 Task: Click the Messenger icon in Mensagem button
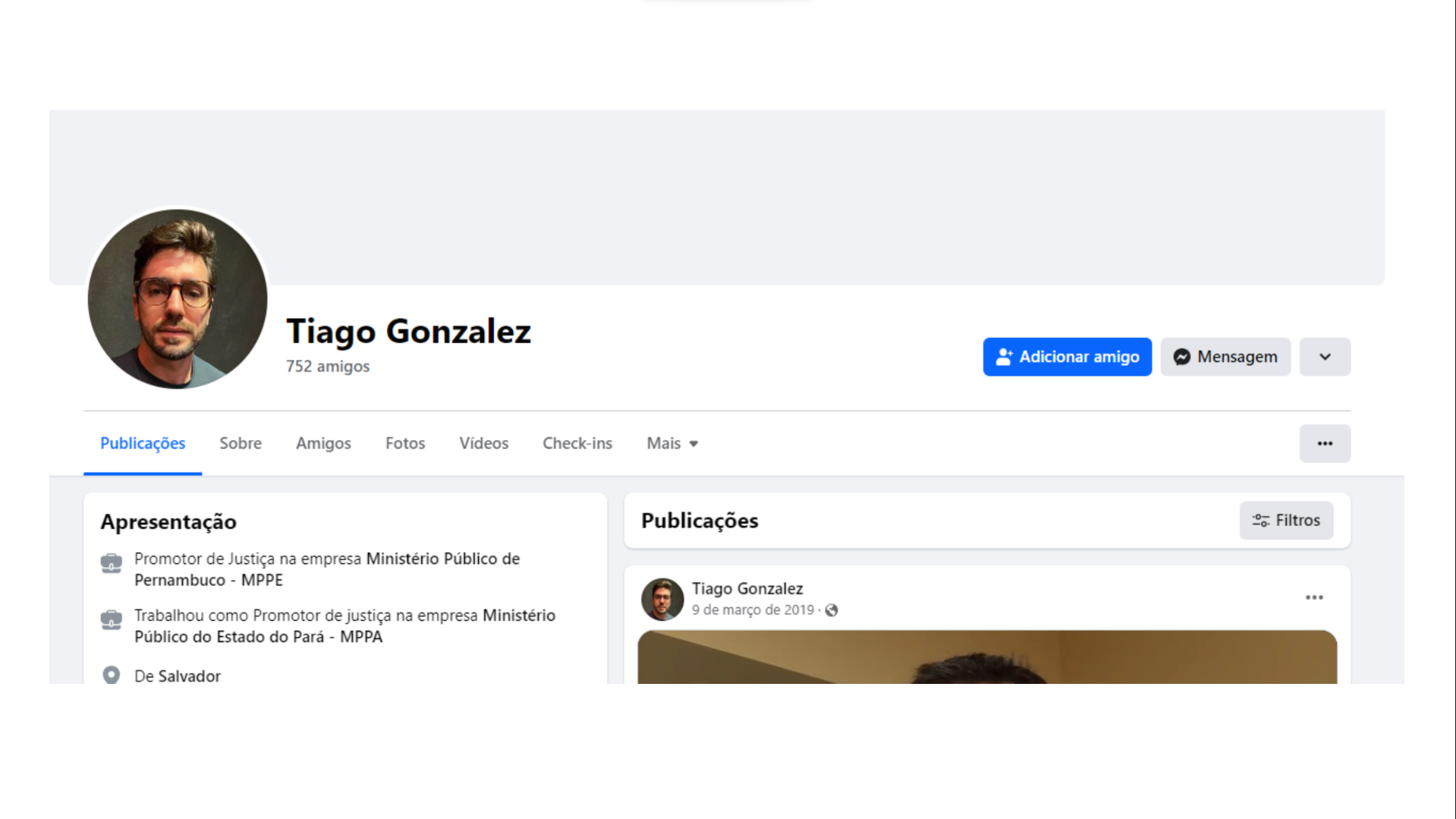click(1181, 357)
